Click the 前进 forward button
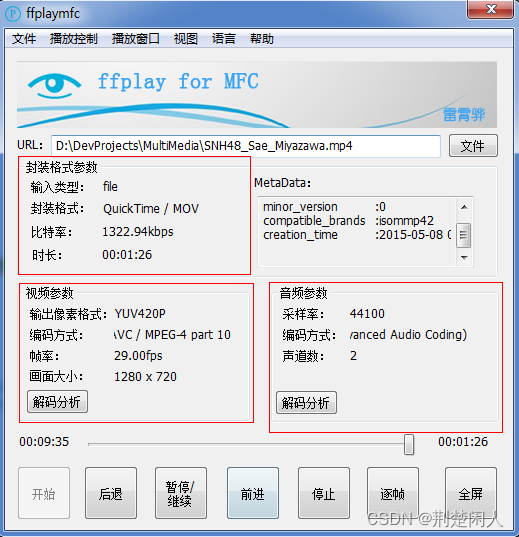The width and height of the screenshot is (519, 537). point(252,493)
